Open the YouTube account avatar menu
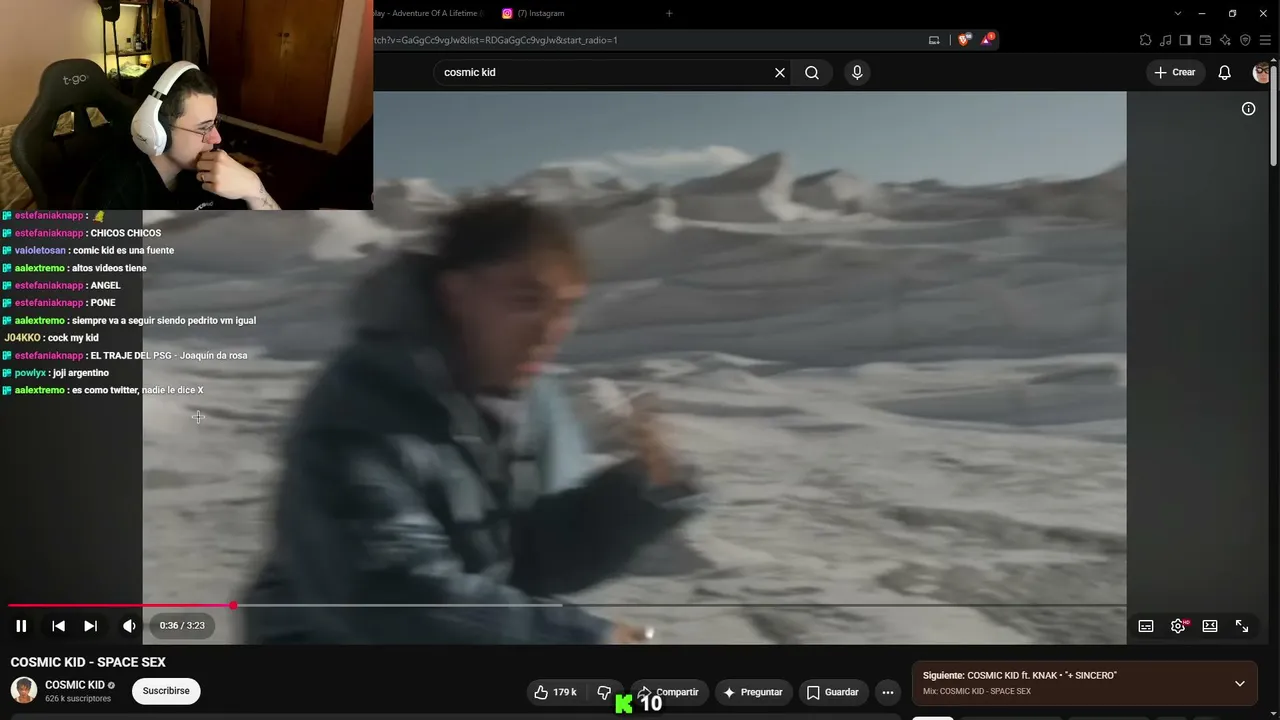Image resolution: width=1280 pixels, height=720 pixels. [1261, 72]
